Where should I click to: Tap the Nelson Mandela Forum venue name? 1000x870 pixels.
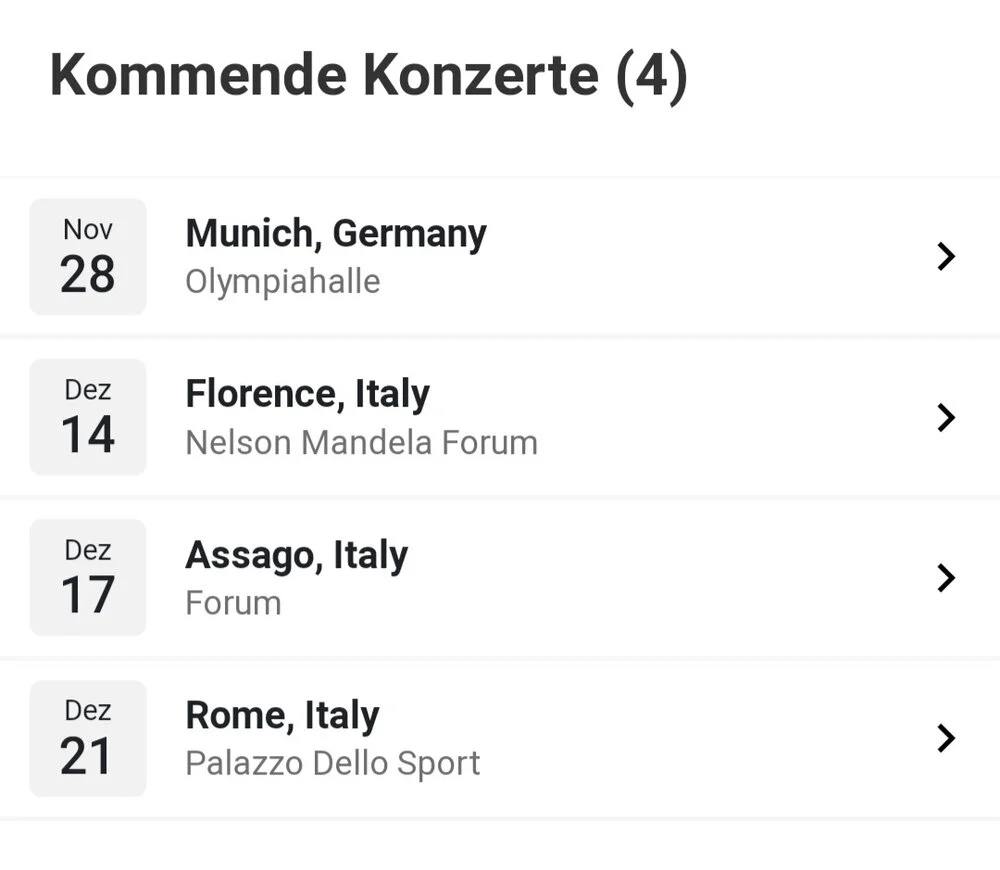pos(361,442)
